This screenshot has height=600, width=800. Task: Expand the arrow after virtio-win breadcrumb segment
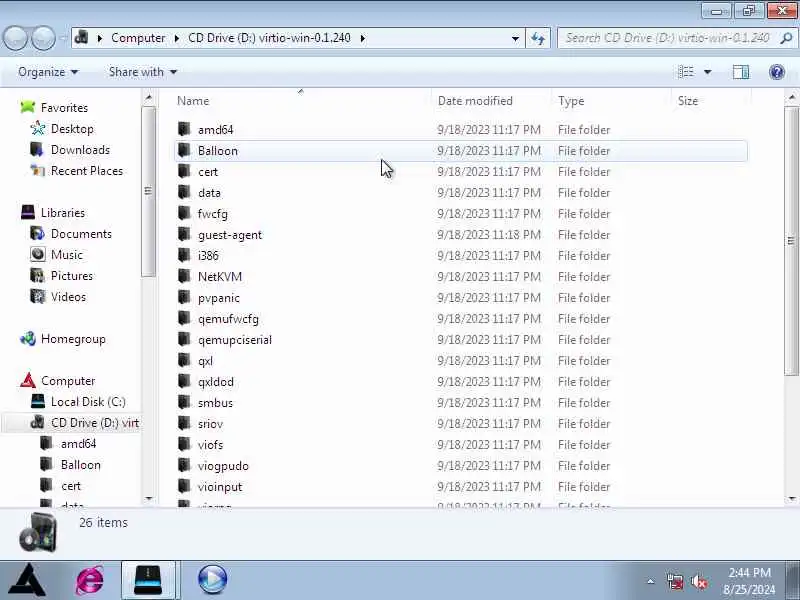pos(363,38)
